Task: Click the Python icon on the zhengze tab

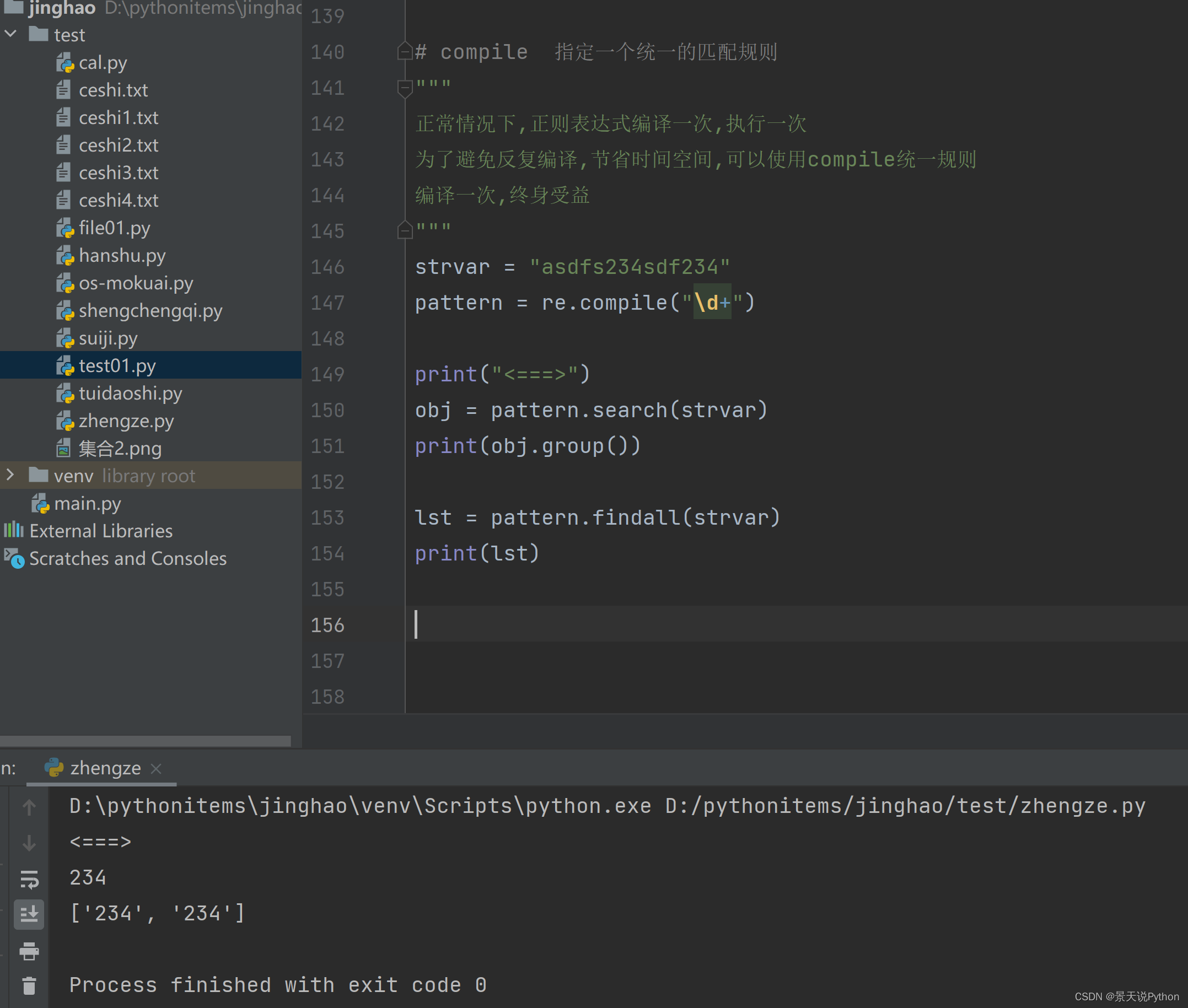Action: tap(53, 767)
